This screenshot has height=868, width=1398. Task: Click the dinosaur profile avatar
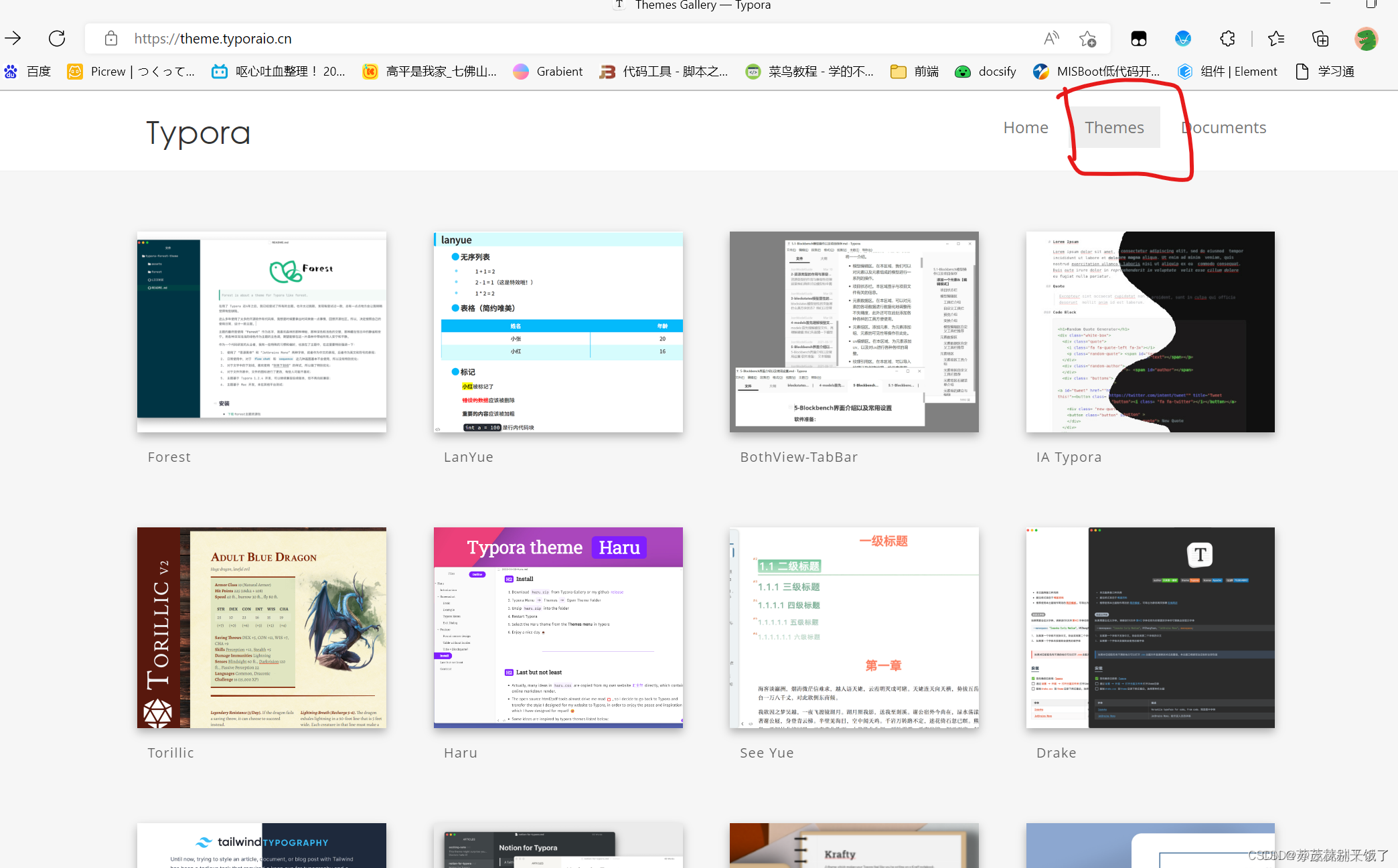tap(1366, 38)
